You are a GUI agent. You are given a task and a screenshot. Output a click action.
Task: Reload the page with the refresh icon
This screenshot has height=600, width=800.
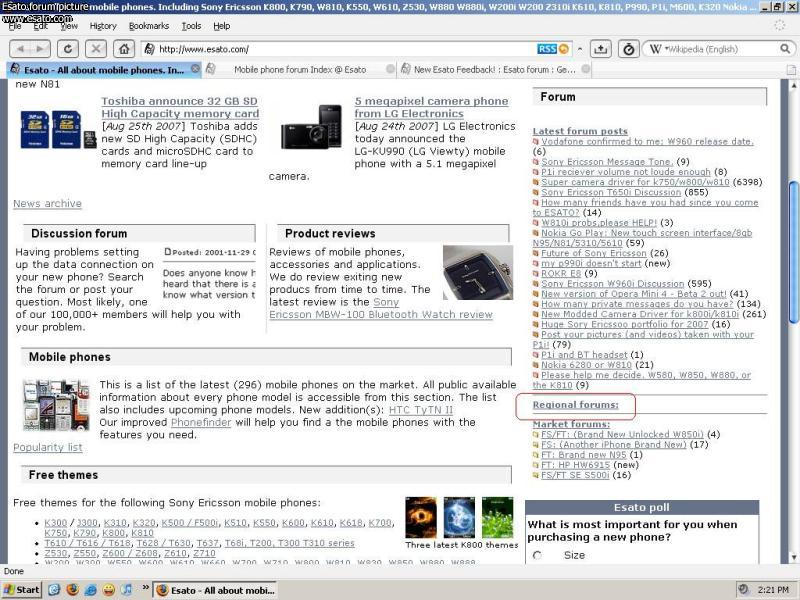(68, 49)
